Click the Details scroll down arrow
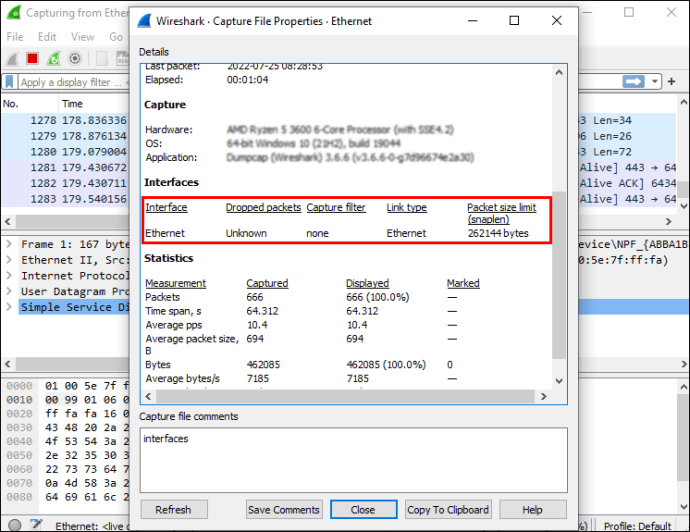The height and width of the screenshot is (532, 690). click(x=559, y=381)
